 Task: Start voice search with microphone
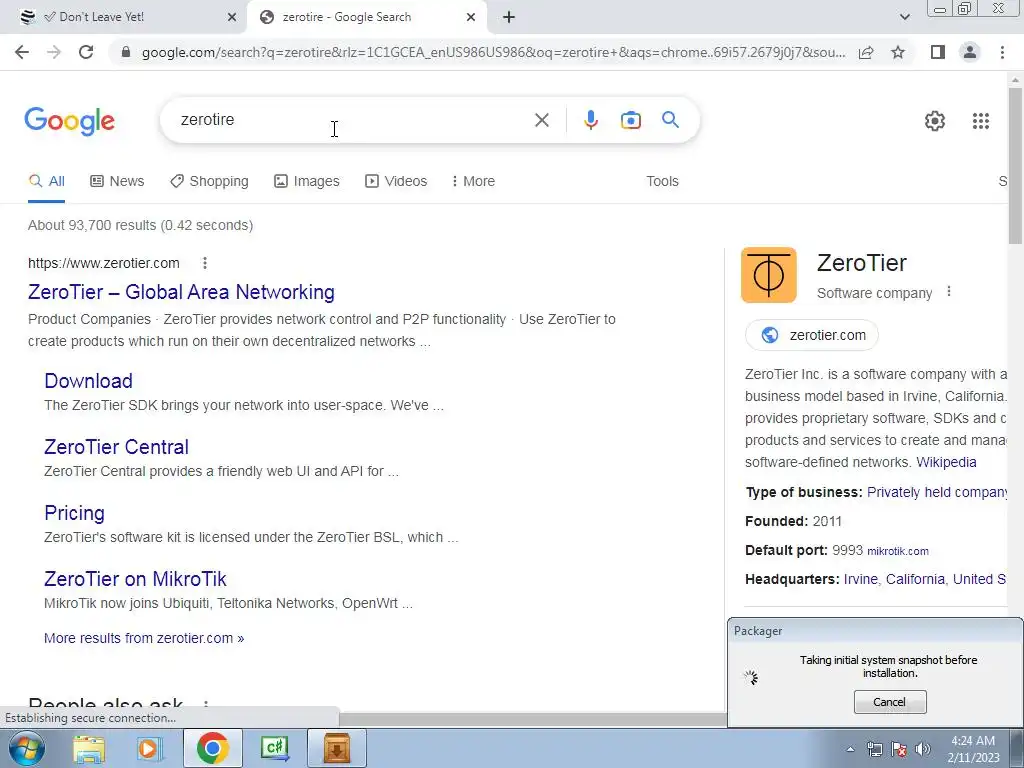[591, 120]
